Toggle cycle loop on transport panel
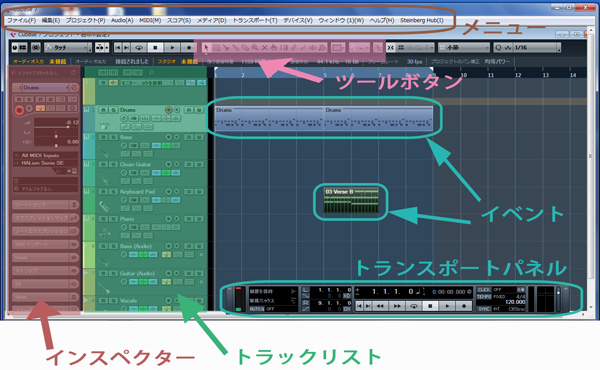 click(x=414, y=306)
